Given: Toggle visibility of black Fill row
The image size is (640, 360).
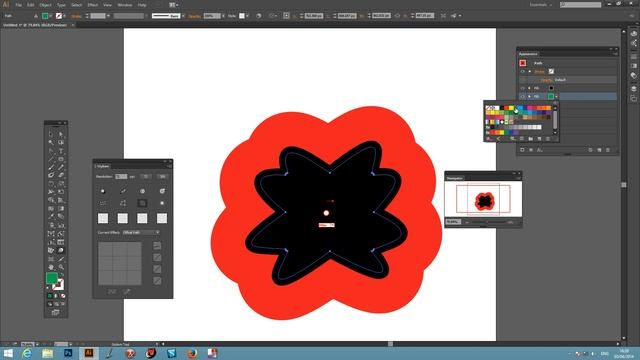Looking at the screenshot, I should coord(522,88).
